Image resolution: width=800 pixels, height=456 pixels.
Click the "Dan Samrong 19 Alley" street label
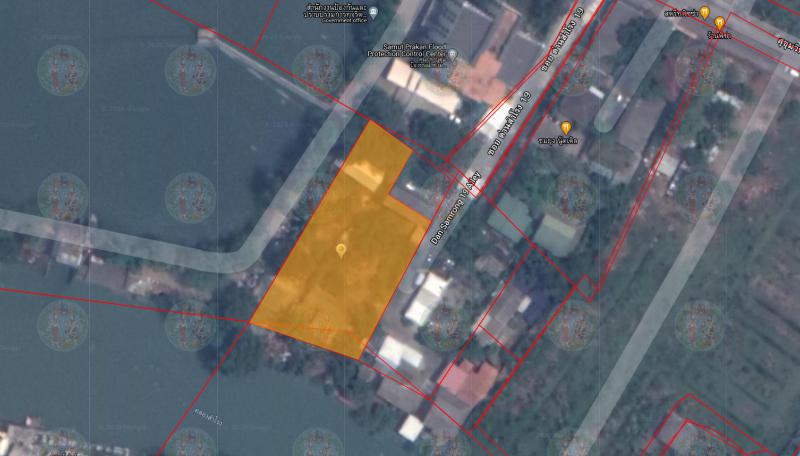click(x=456, y=208)
